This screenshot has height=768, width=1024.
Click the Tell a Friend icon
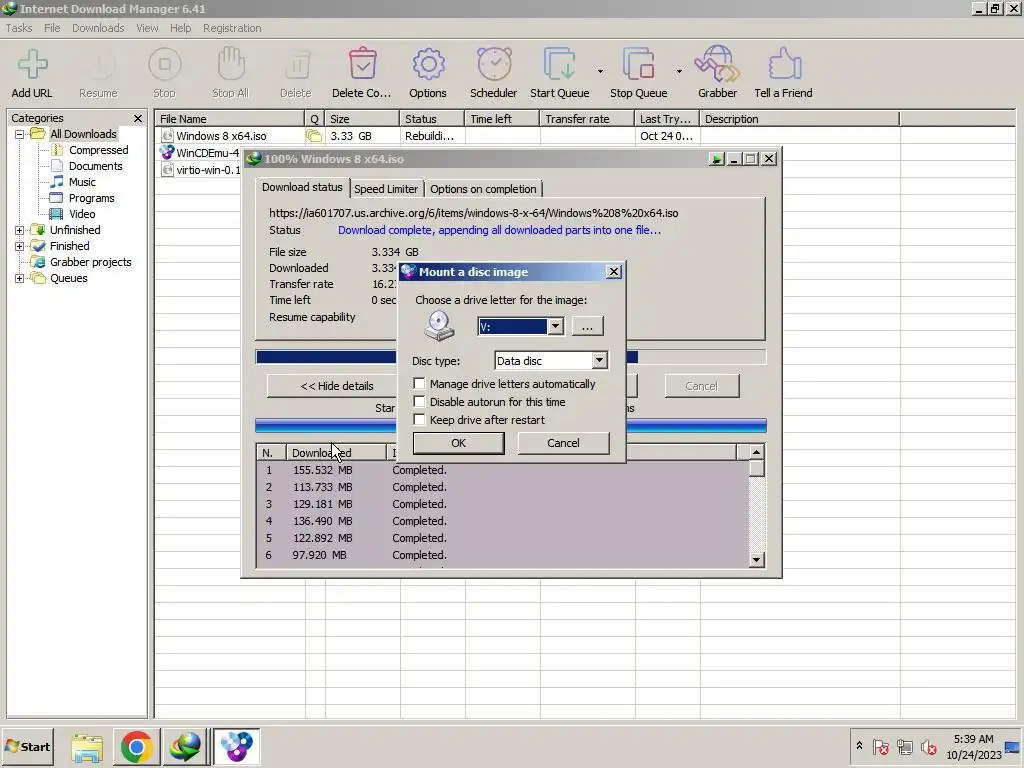784,64
